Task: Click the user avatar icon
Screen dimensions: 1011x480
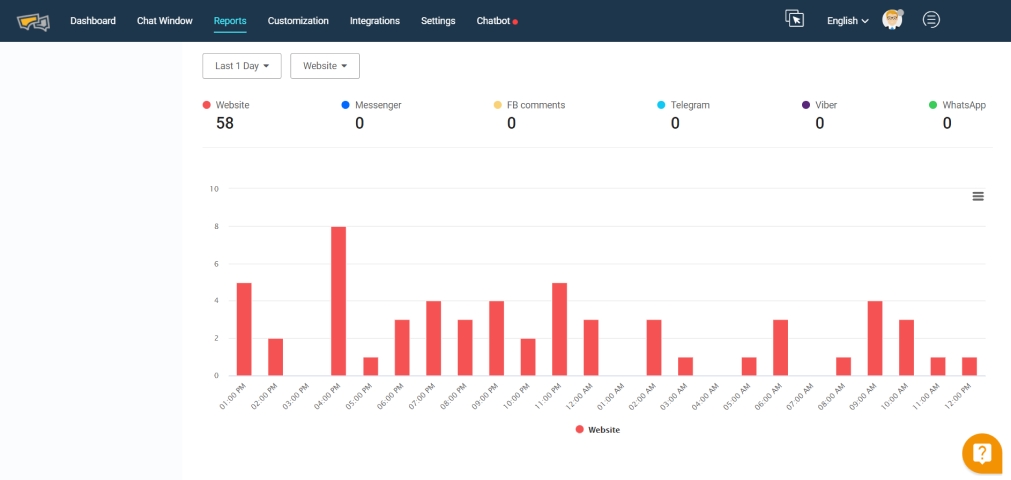Action: click(x=893, y=20)
